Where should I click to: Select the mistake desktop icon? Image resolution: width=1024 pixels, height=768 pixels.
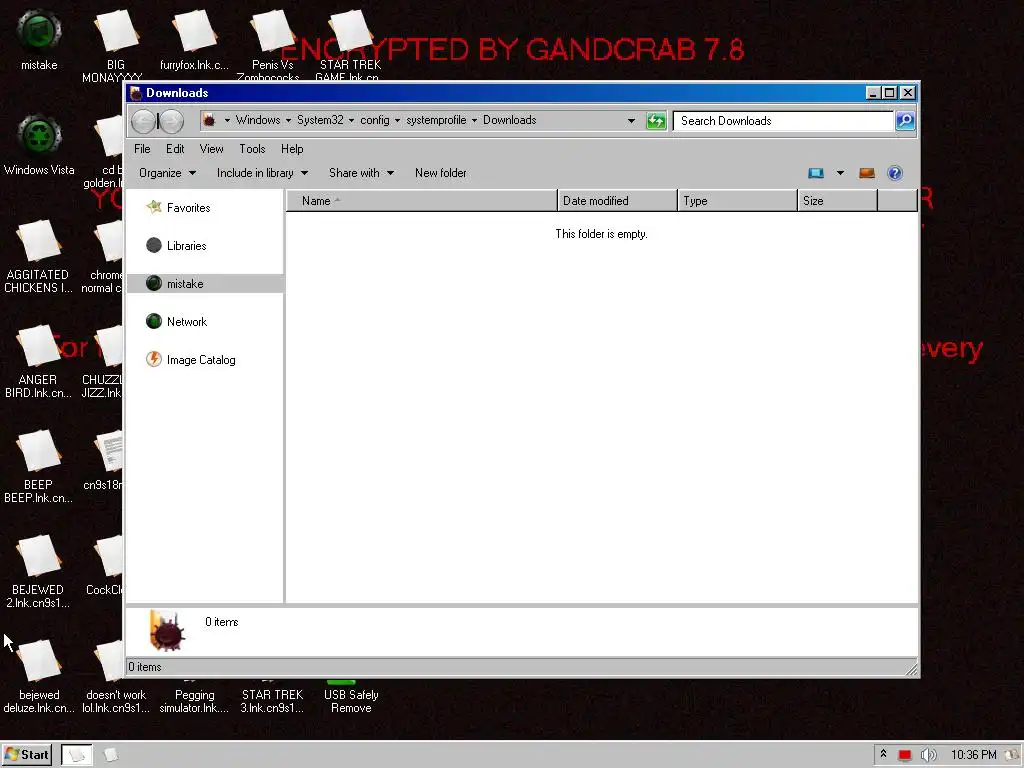[39, 39]
